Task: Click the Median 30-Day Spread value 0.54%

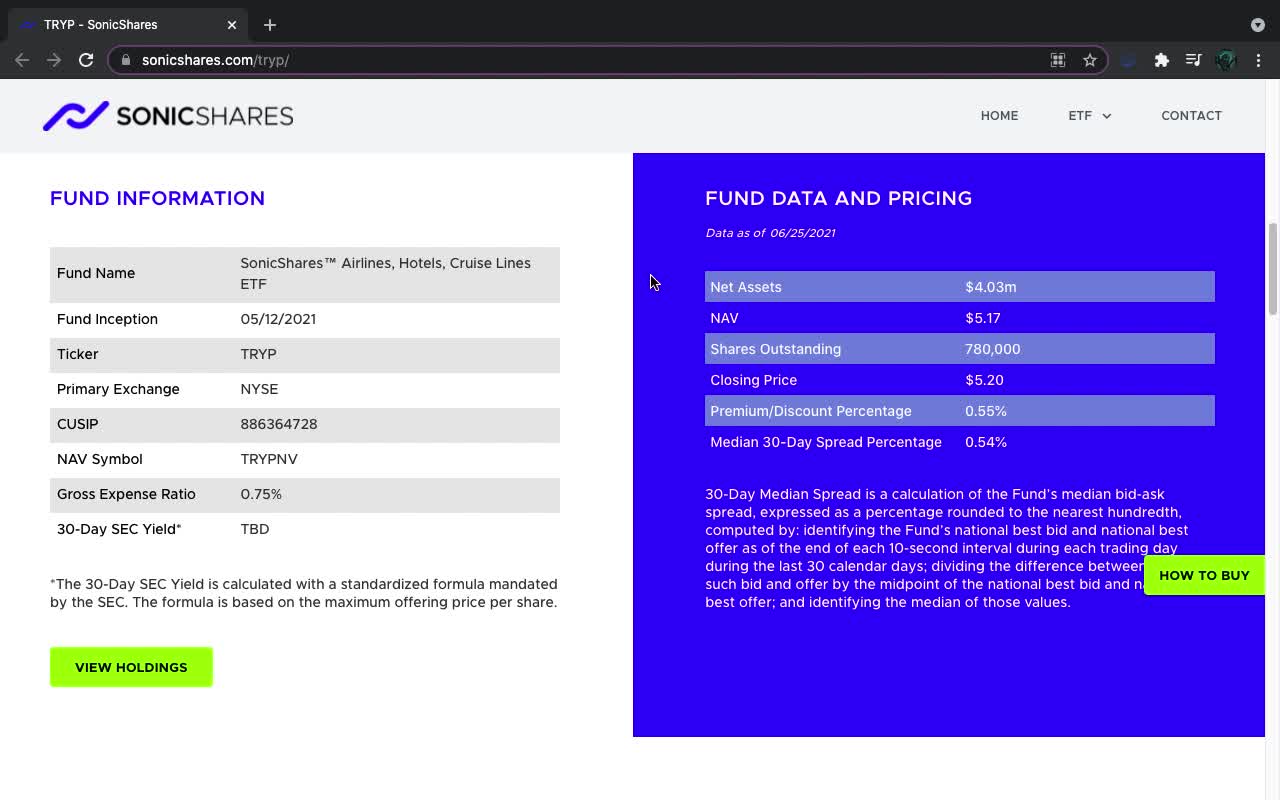Action: (x=985, y=442)
